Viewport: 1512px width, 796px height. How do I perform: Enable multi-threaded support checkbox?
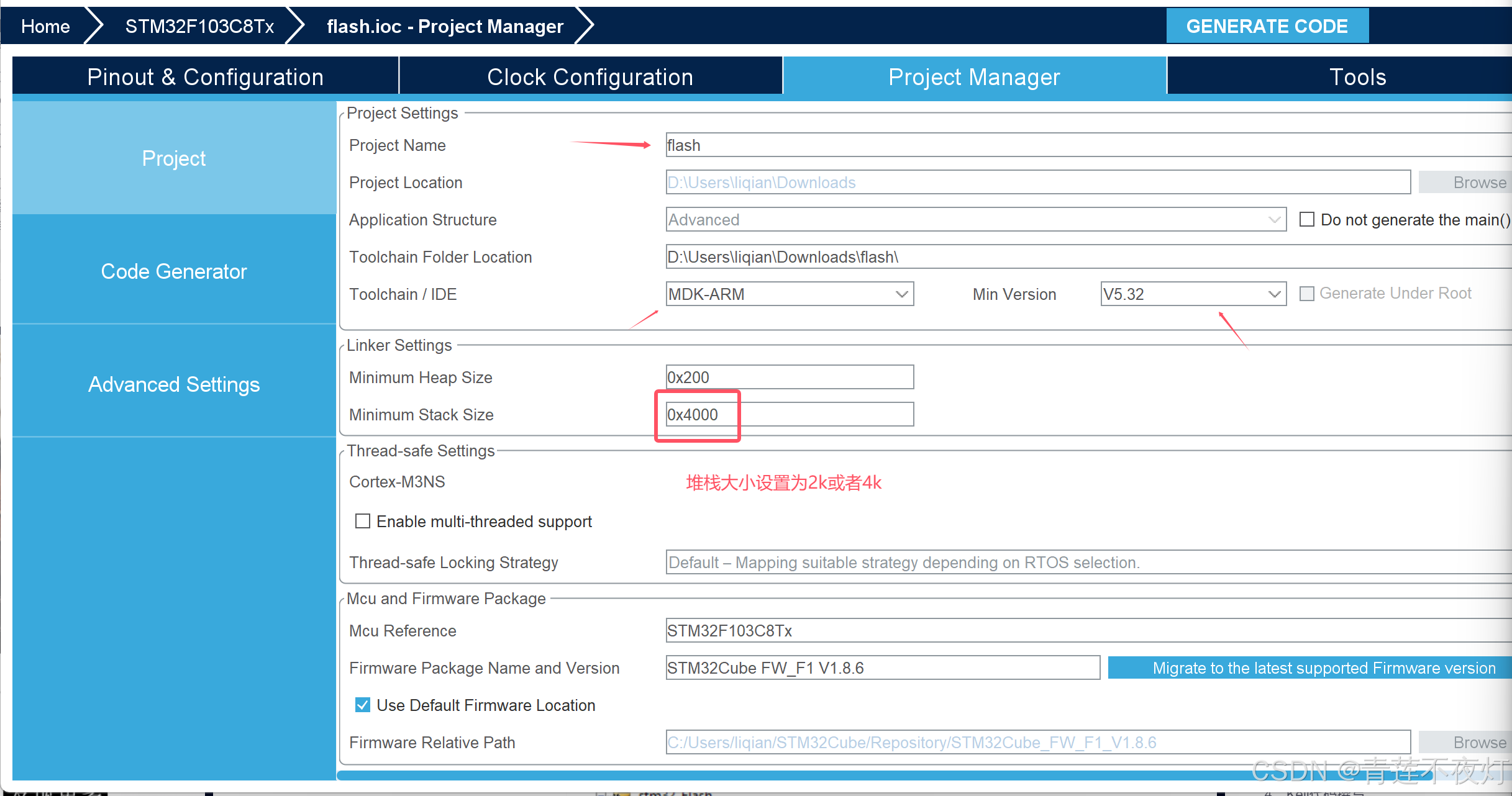[x=363, y=521]
